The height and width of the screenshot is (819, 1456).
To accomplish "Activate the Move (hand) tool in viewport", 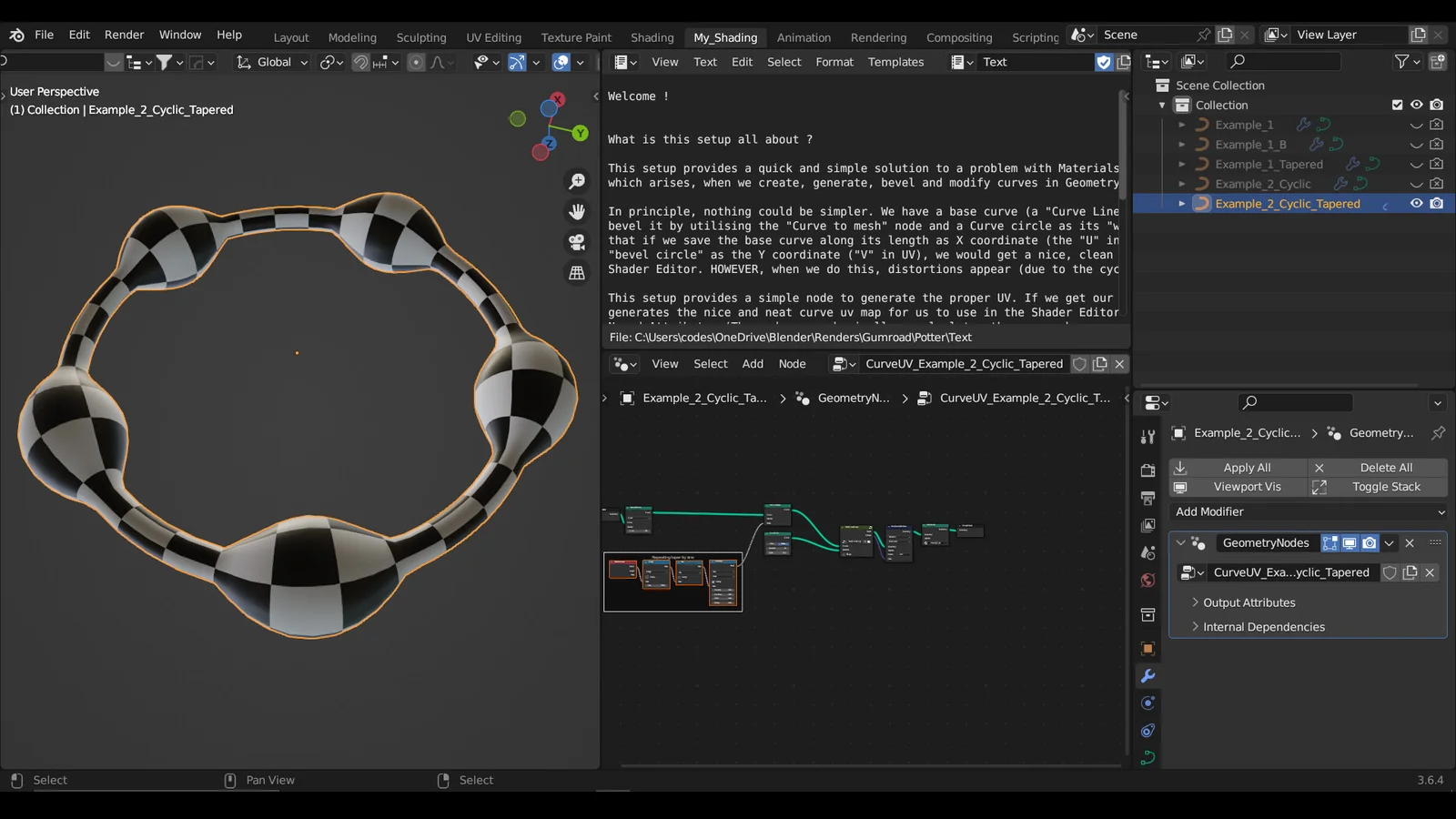I will pyautogui.click(x=577, y=211).
